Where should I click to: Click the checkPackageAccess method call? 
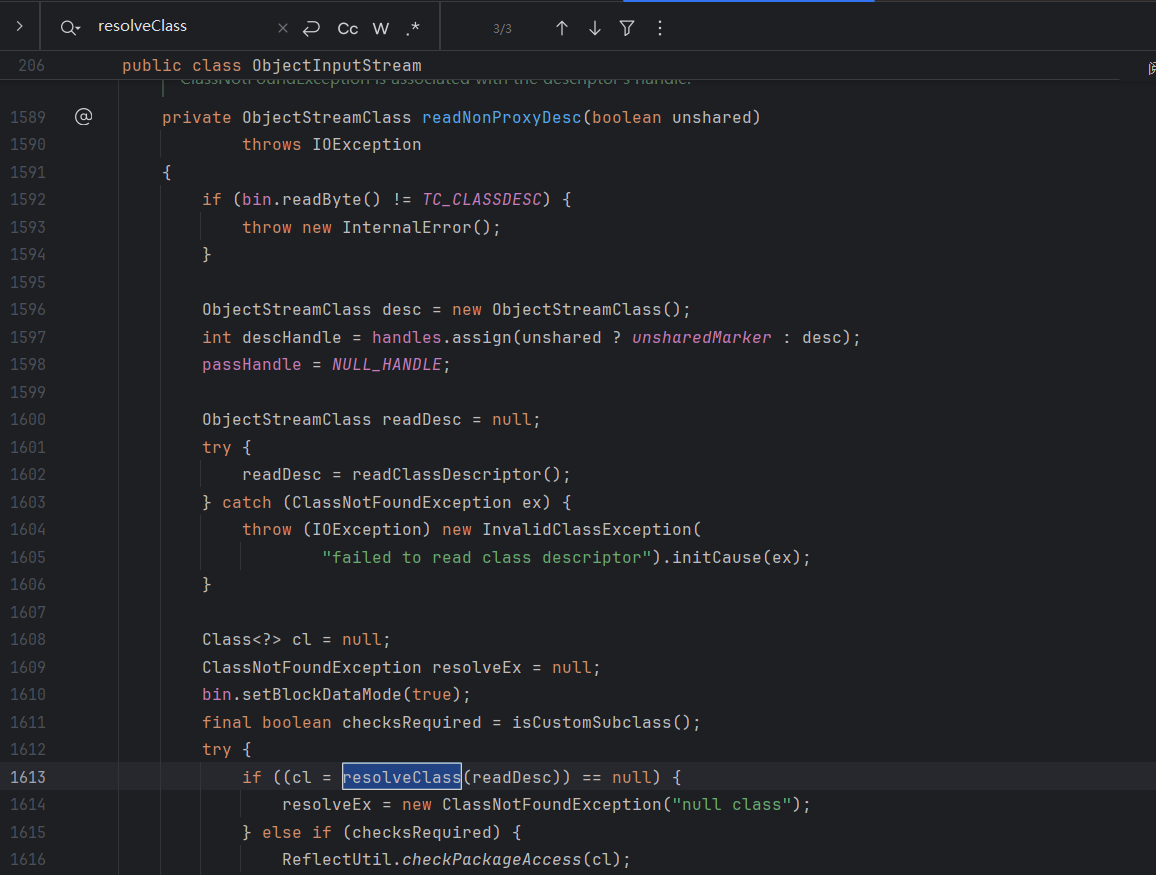coord(491,859)
